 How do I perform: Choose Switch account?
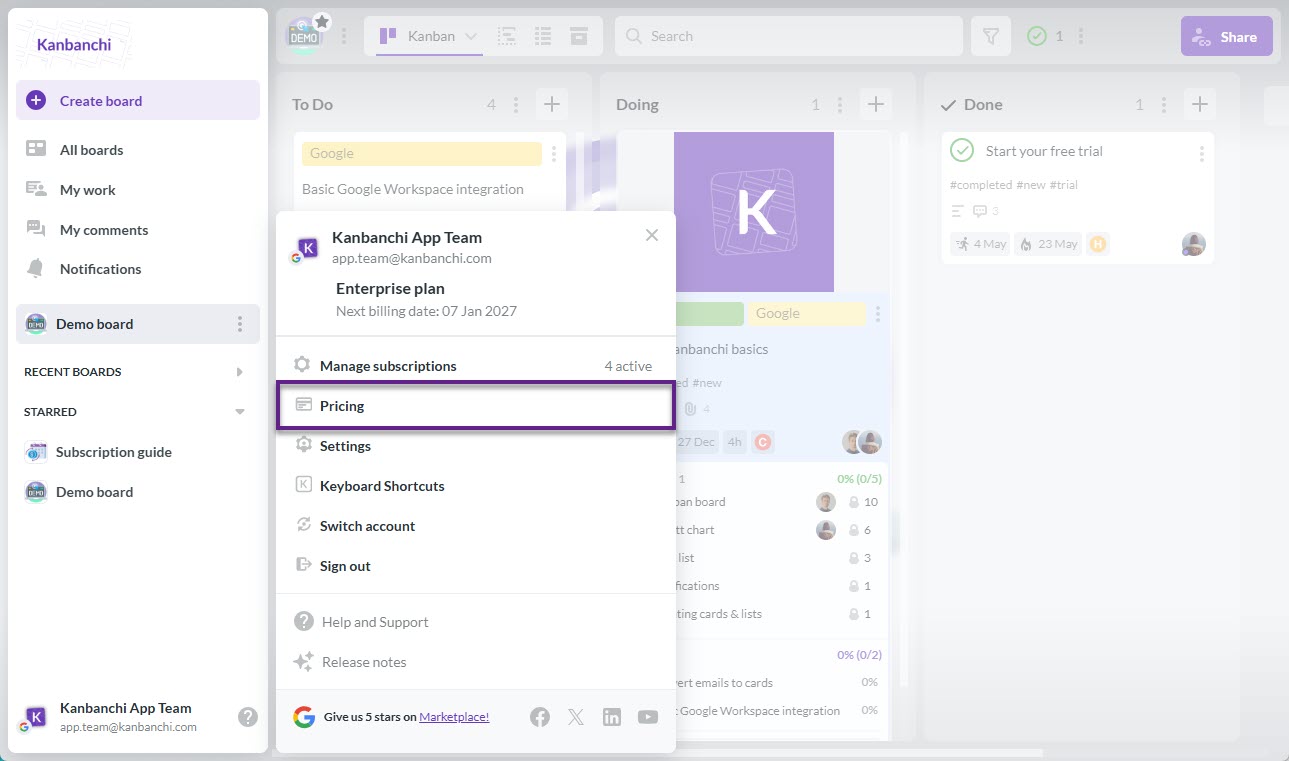click(476, 526)
